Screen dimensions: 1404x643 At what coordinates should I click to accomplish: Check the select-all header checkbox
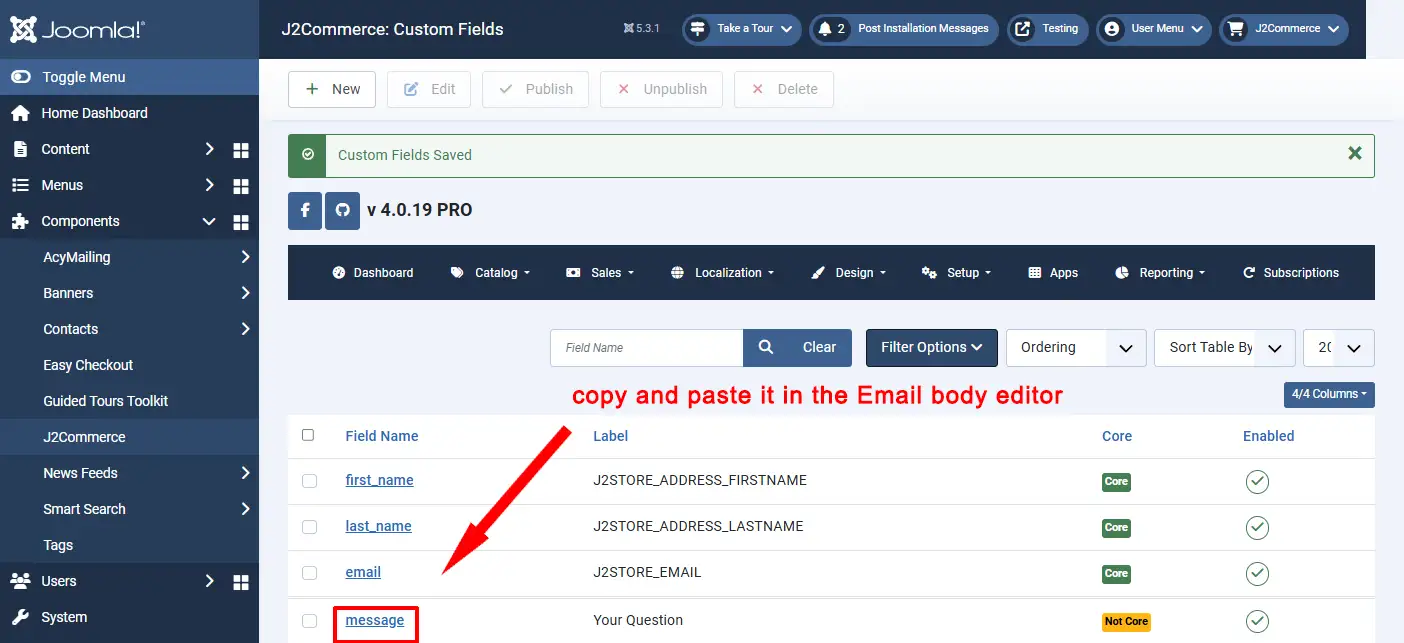click(x=308, y=435)
